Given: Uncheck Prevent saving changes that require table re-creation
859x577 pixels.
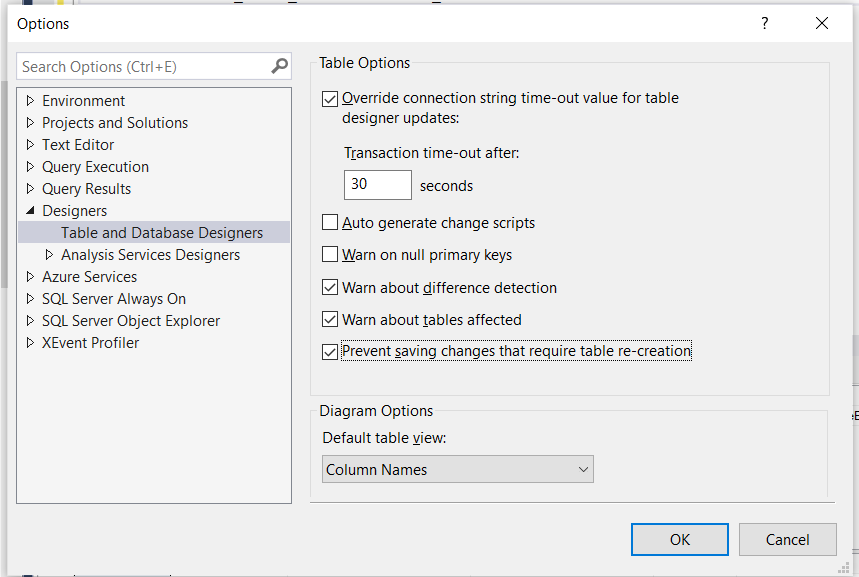Looking at the screenshot, I should coord(330,351).
